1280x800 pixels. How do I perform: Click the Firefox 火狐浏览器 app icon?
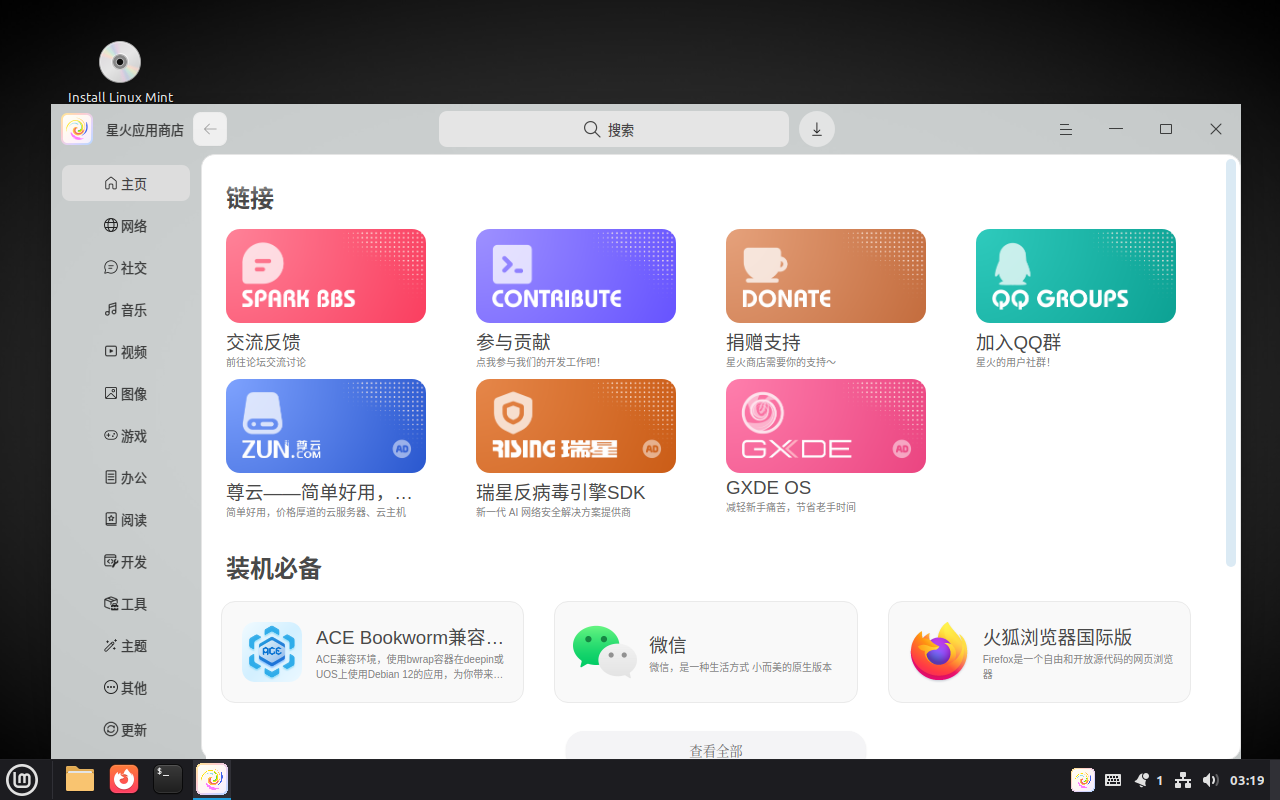tap(939, 652)
